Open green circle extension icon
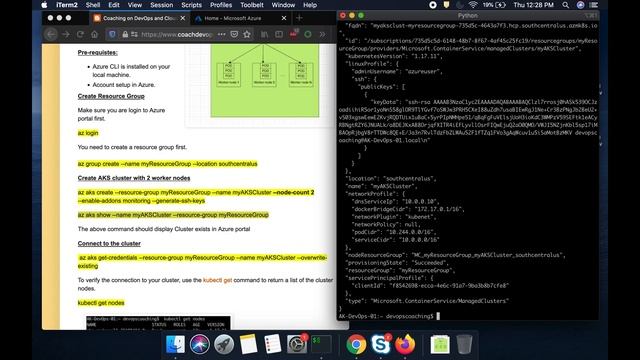 click(x=308, y=34)
